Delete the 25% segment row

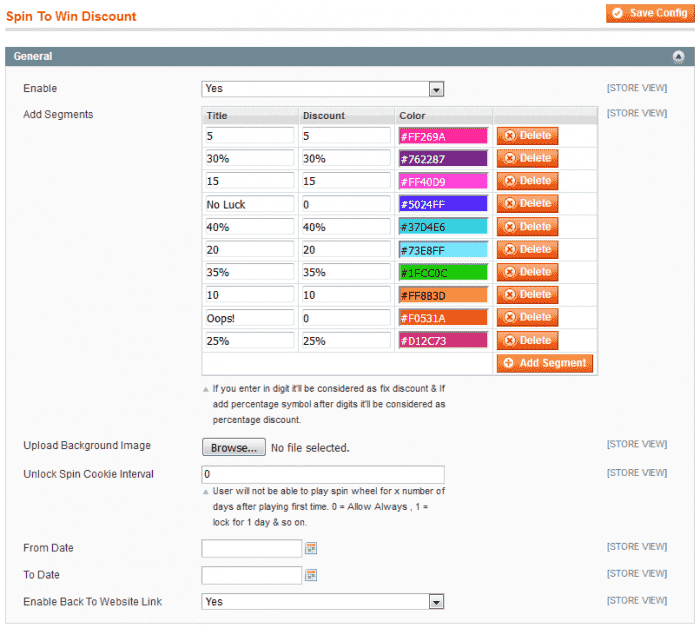527,341
